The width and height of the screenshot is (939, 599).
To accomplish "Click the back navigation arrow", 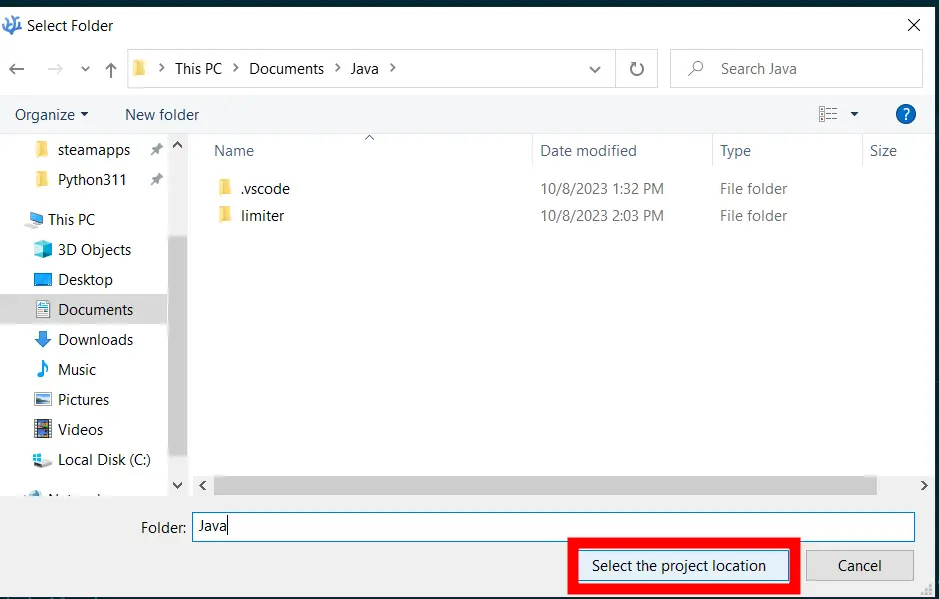I will 17,69.
